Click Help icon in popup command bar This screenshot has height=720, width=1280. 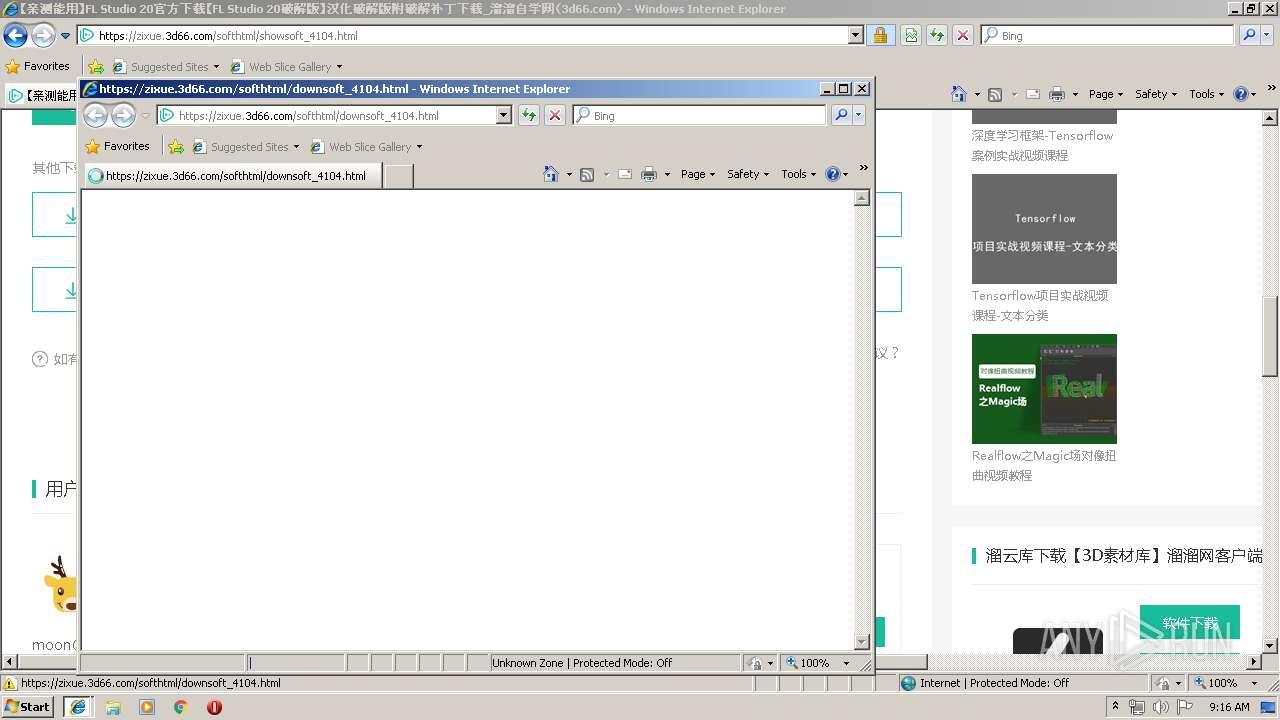(x=833, y=174)
